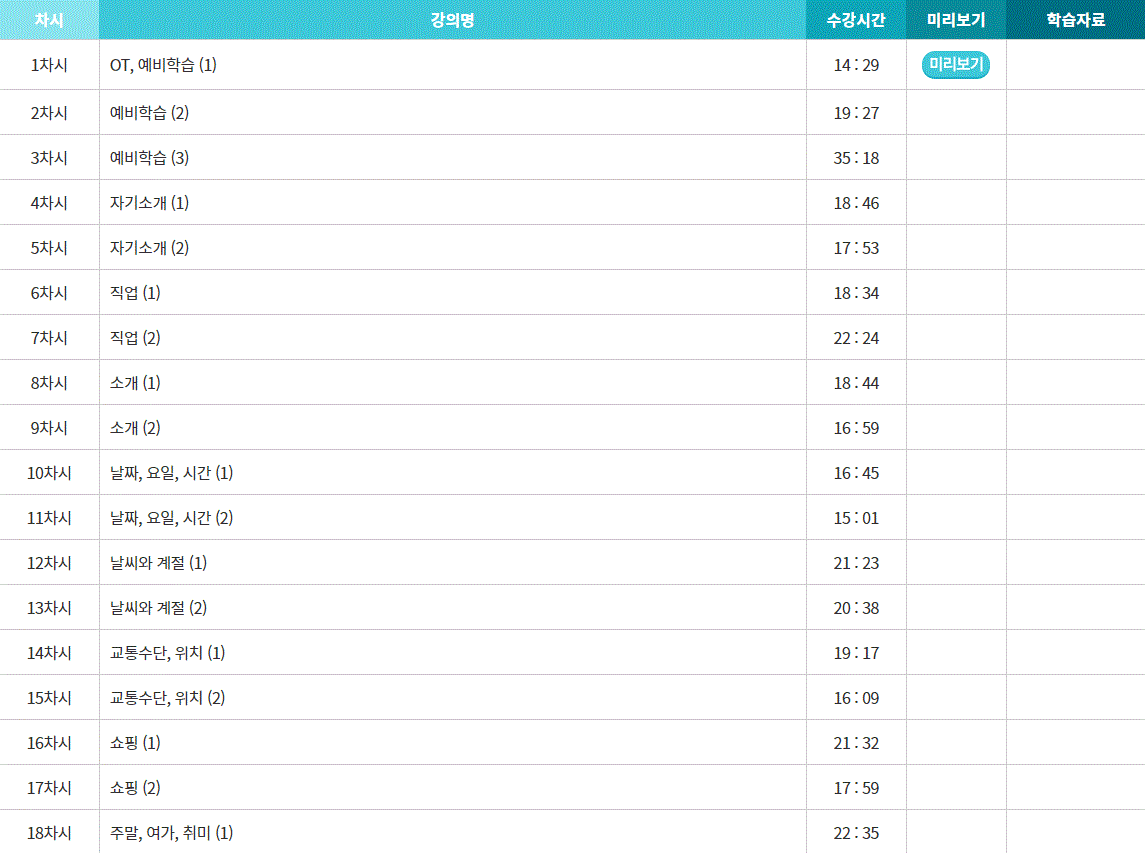The width and height of the screenshot is (1145, 853).
Task: Click the 수강시간 column header
Action: [855, 20]
